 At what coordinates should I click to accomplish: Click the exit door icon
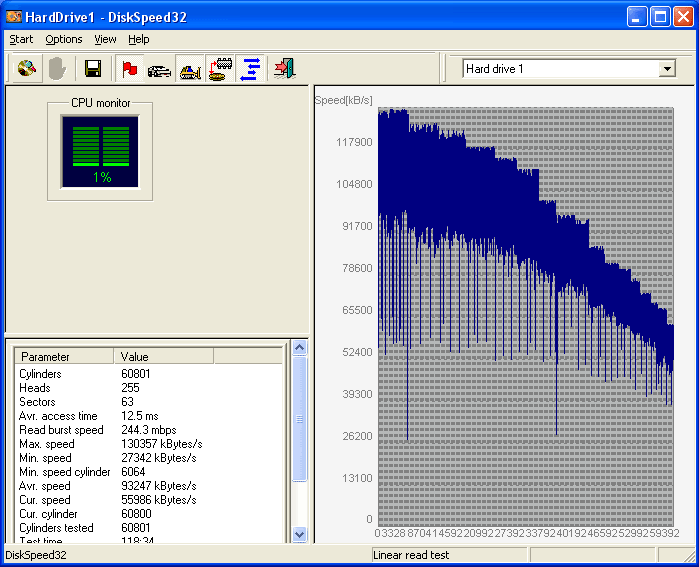pos(285,69)
